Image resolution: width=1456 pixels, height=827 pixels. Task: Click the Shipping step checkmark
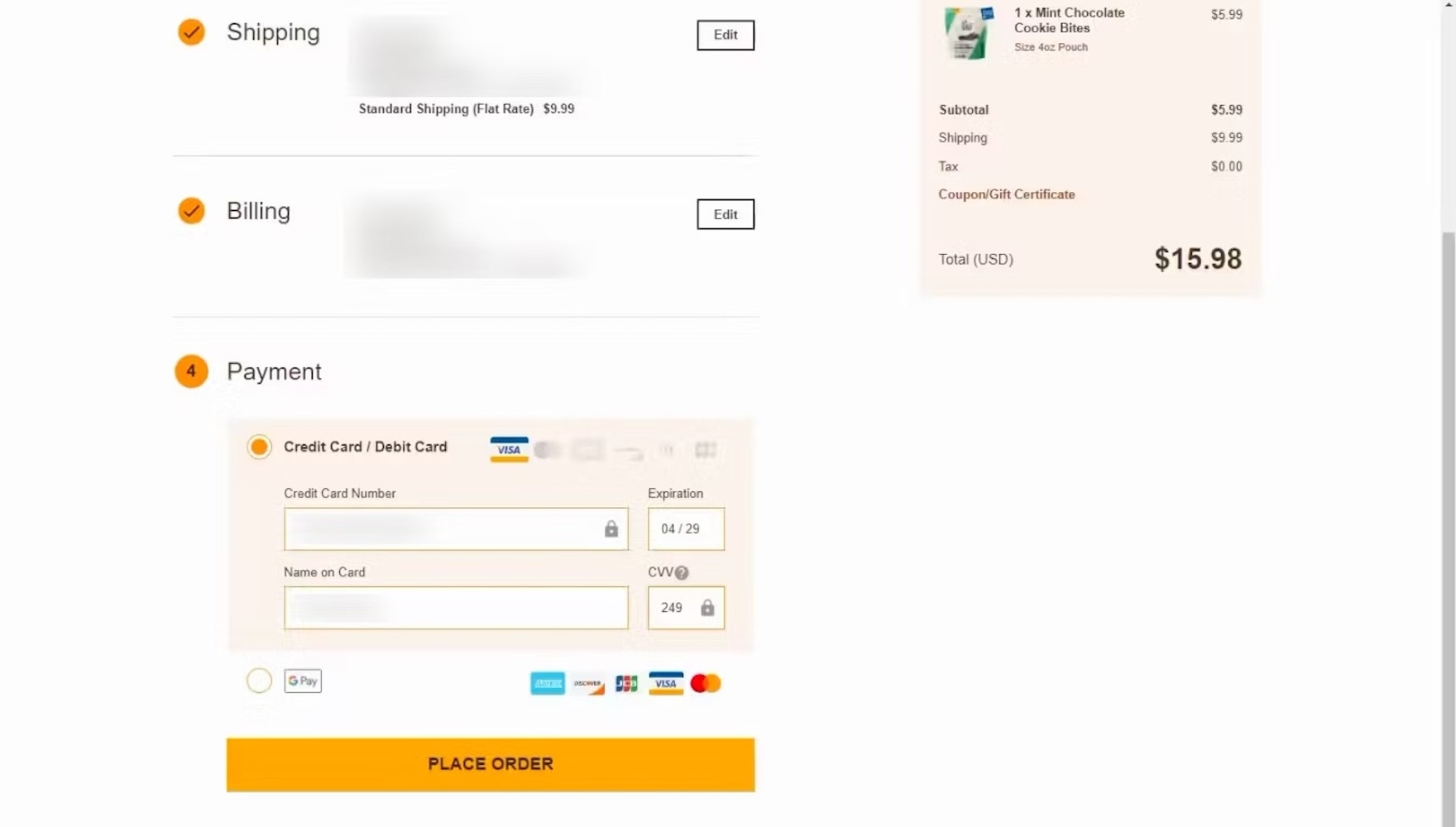pos(191,32)
